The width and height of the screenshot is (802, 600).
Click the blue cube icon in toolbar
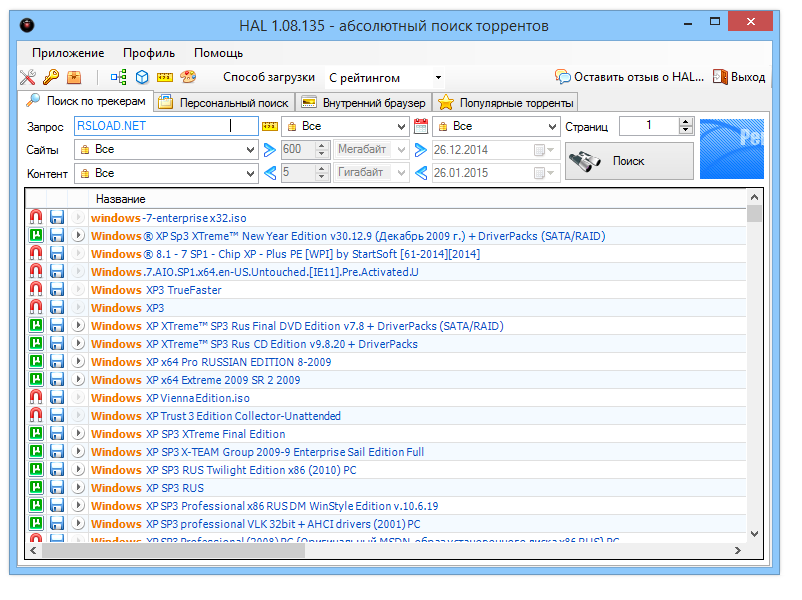(x=142, y=77)
